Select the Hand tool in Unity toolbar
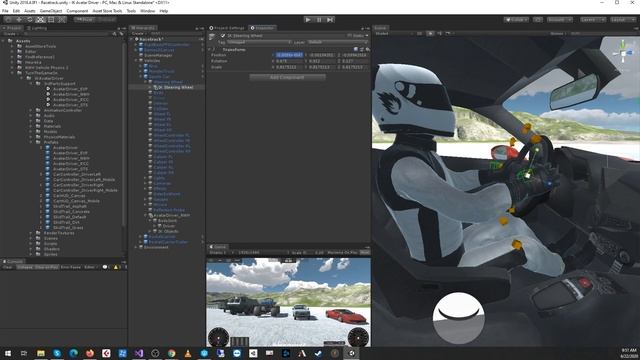 tap(8, 19)
